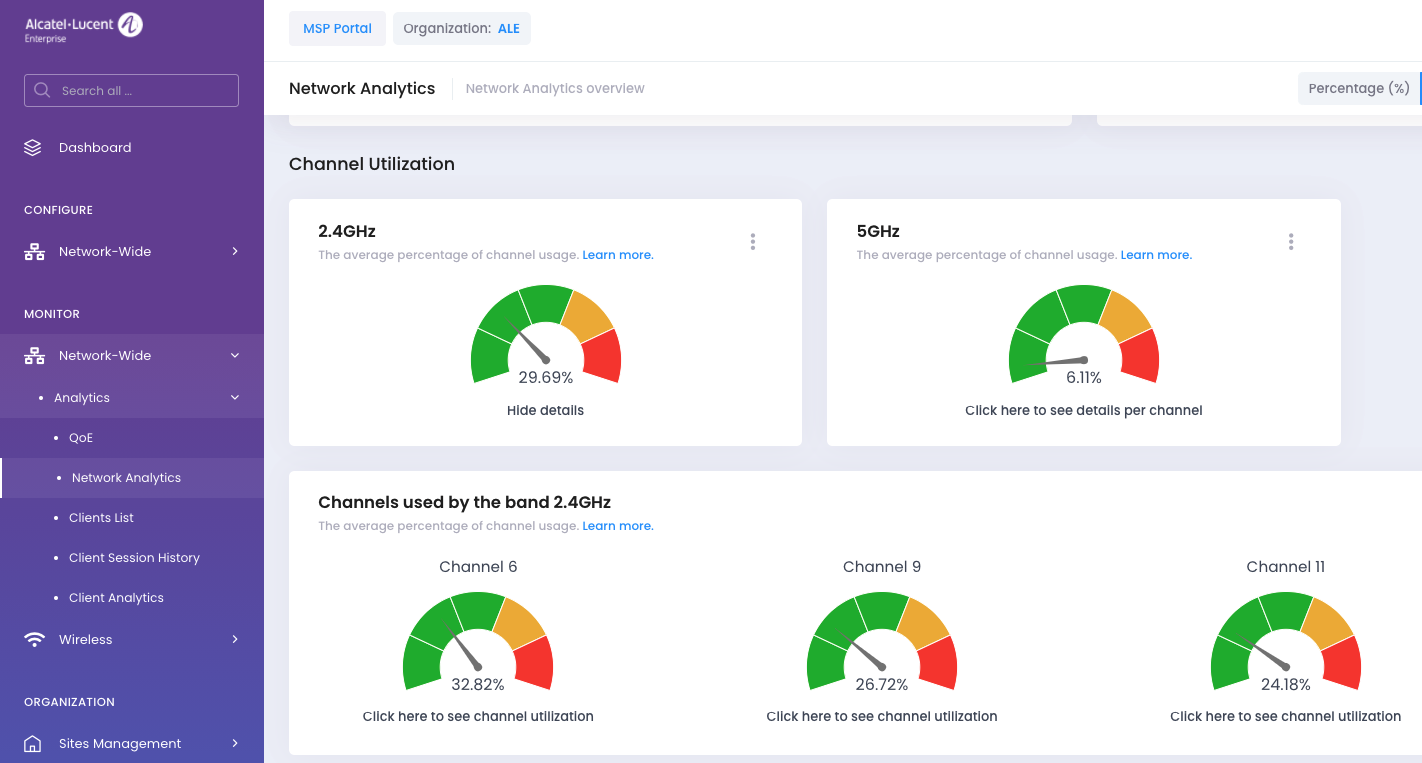Click the Channel Utilization section heading

pos(372,164)
